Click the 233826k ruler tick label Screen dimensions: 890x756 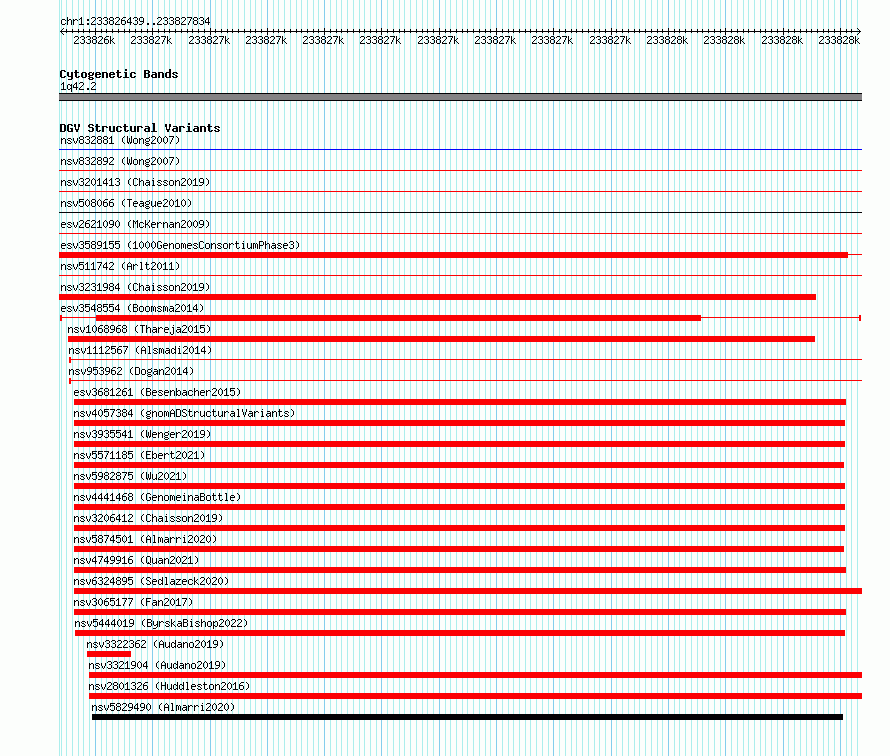click(x=94, y=40)
